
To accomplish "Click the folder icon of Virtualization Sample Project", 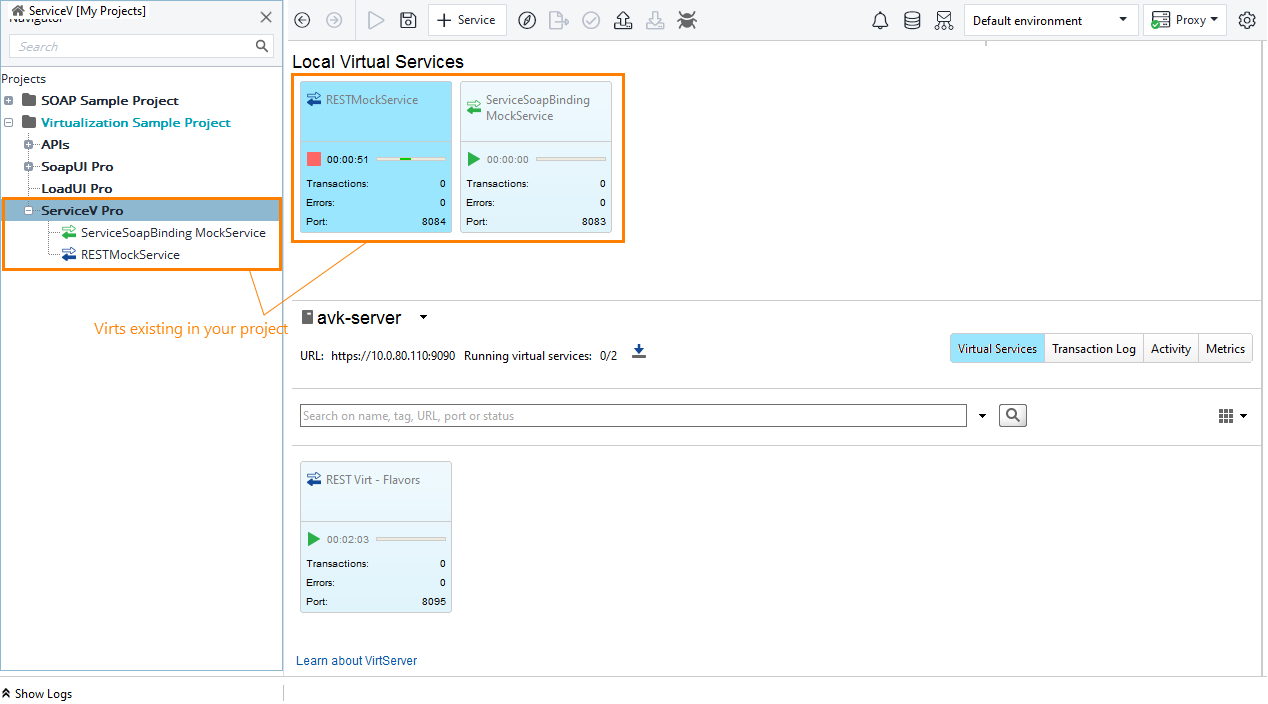I will pyautogui.click(x=29, y=122).
